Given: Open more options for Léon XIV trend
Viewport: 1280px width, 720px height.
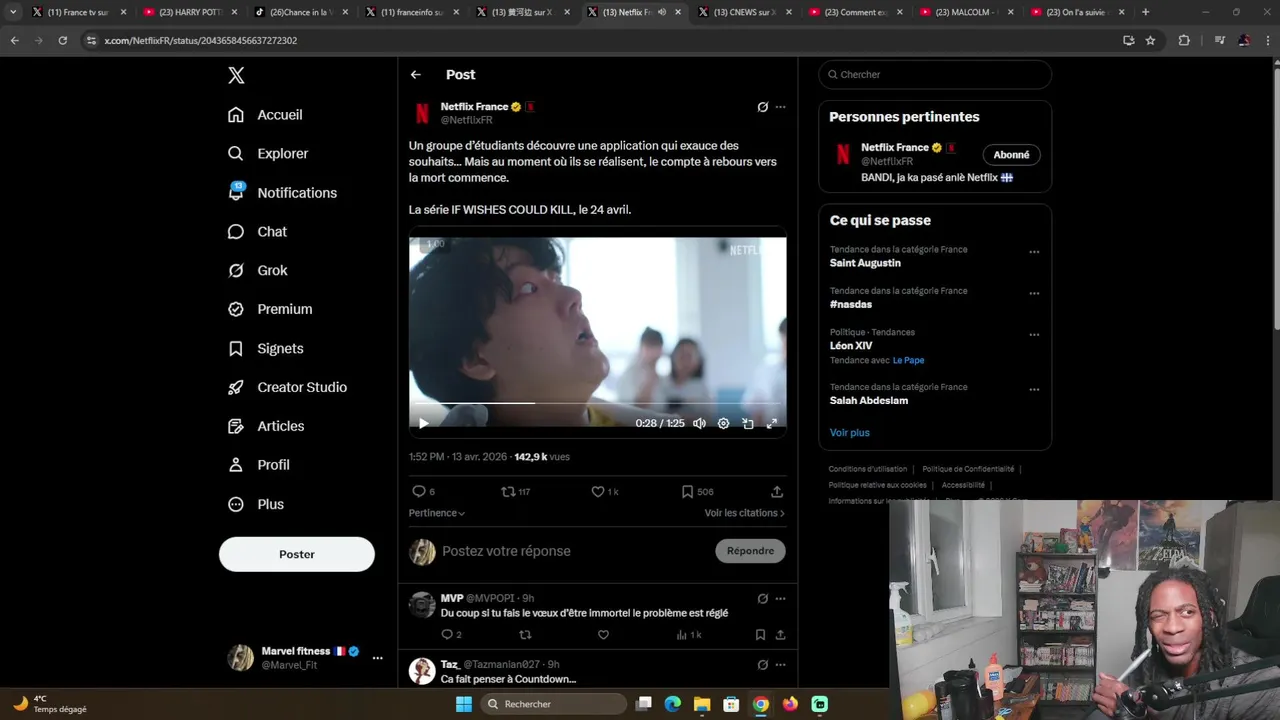Looking at the screenshot, I should [x=1034, y=335].
